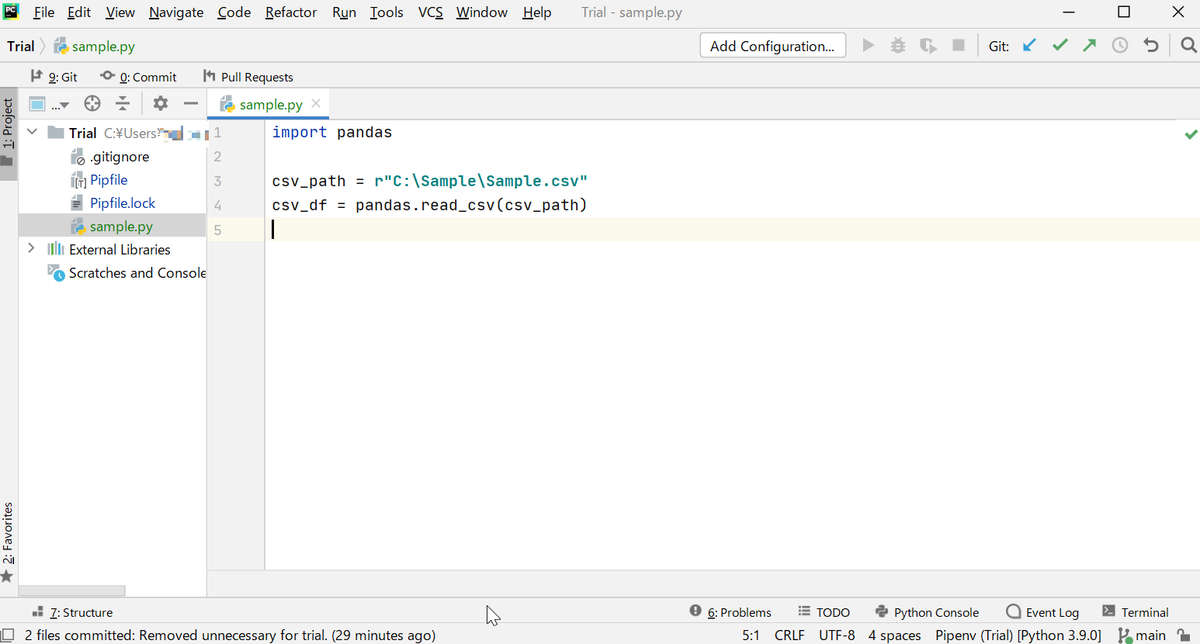Change the CRLF line separator
The height and width of the screenshot is (644, 1200).
click(789, 635)
